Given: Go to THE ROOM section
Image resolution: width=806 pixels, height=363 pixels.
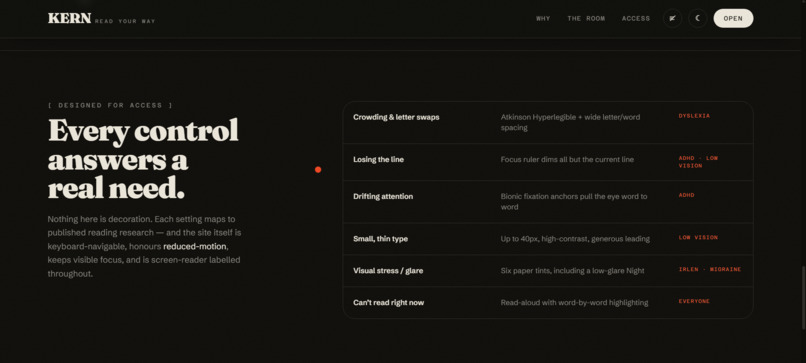Looking at the screenshot, I should coord(586,19).
